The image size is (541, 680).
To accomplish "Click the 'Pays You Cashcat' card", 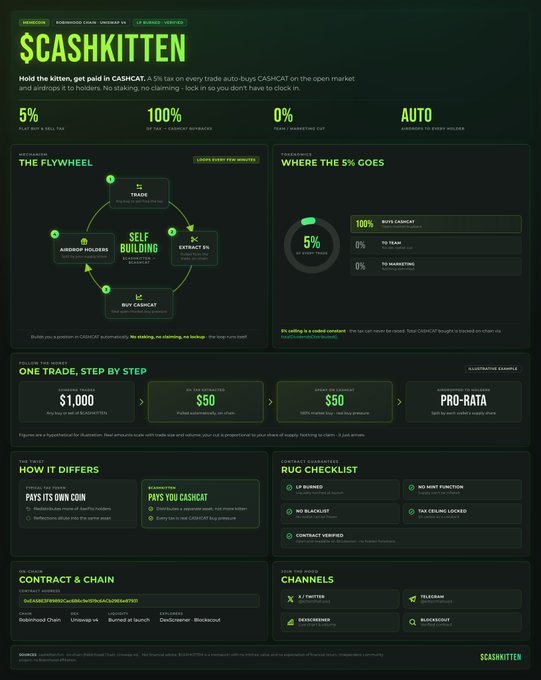I will click(x=200, y=503).
